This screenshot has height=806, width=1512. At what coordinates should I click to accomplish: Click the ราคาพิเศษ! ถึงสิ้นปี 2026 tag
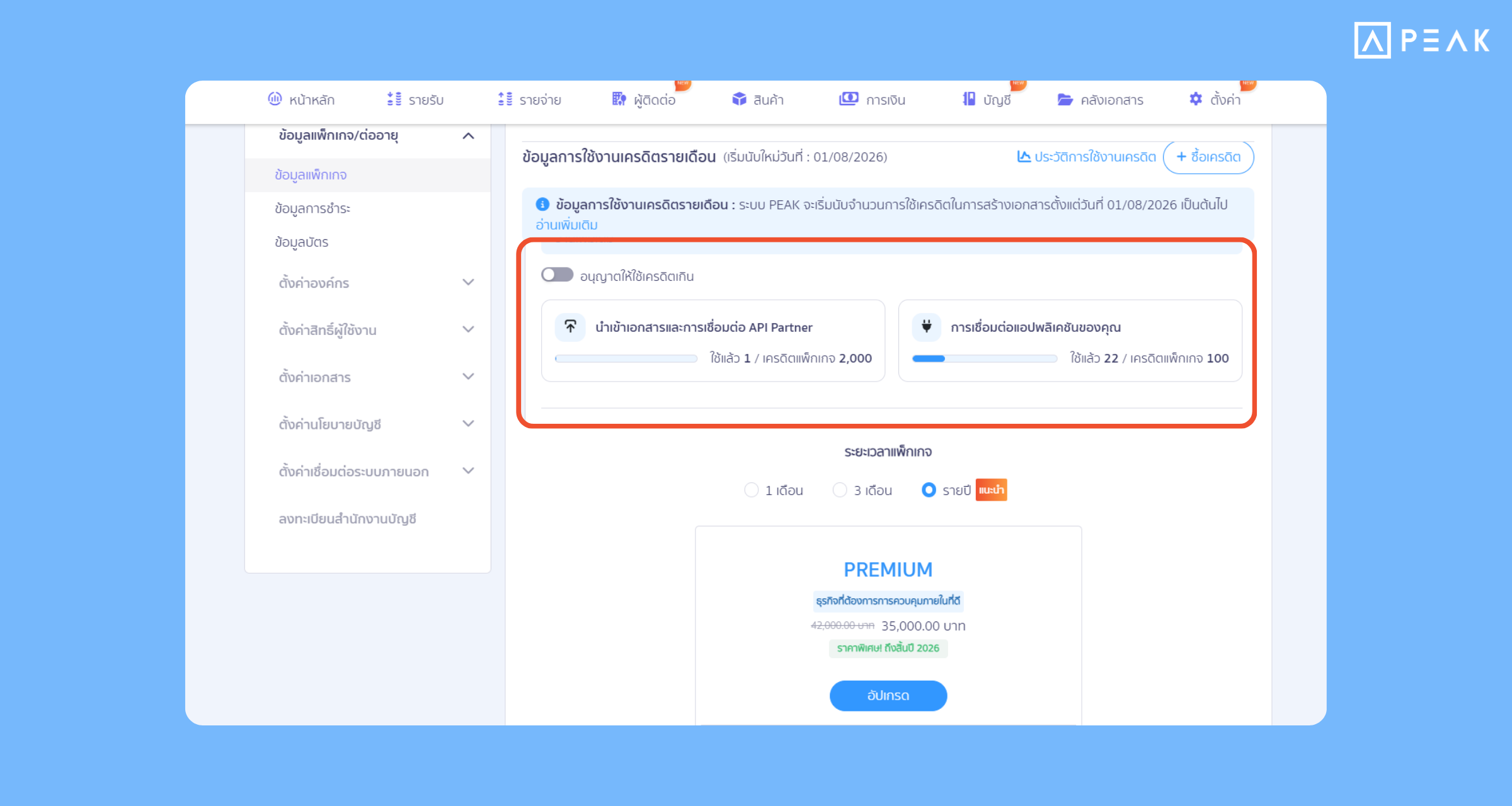(888, 648)
